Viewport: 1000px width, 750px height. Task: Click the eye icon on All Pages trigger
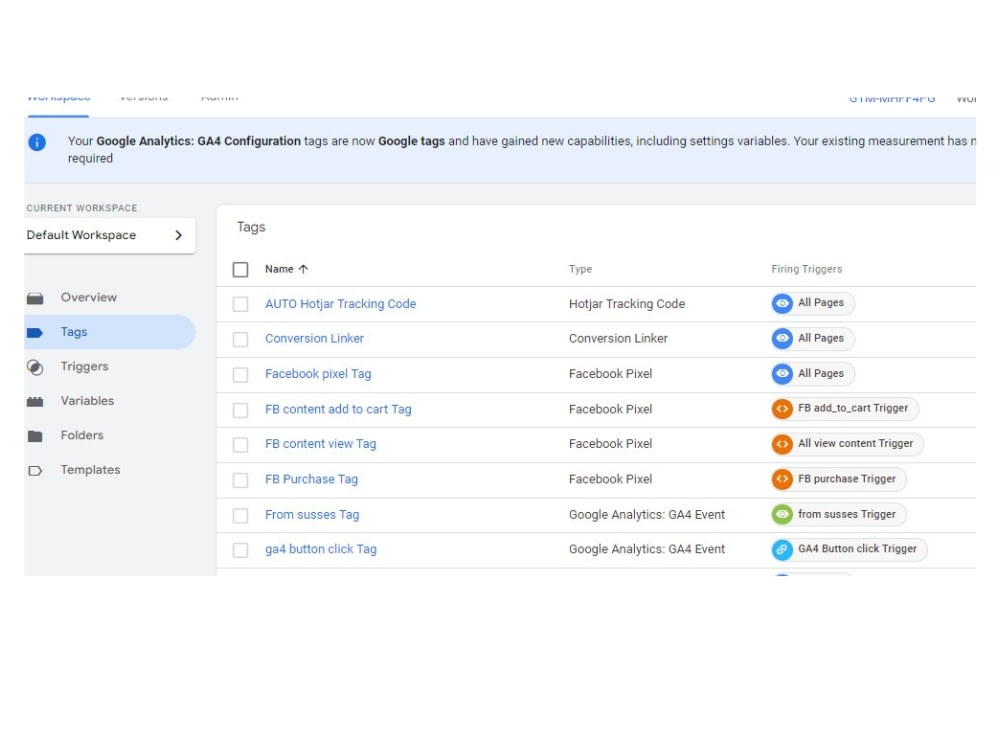point(781,303)
